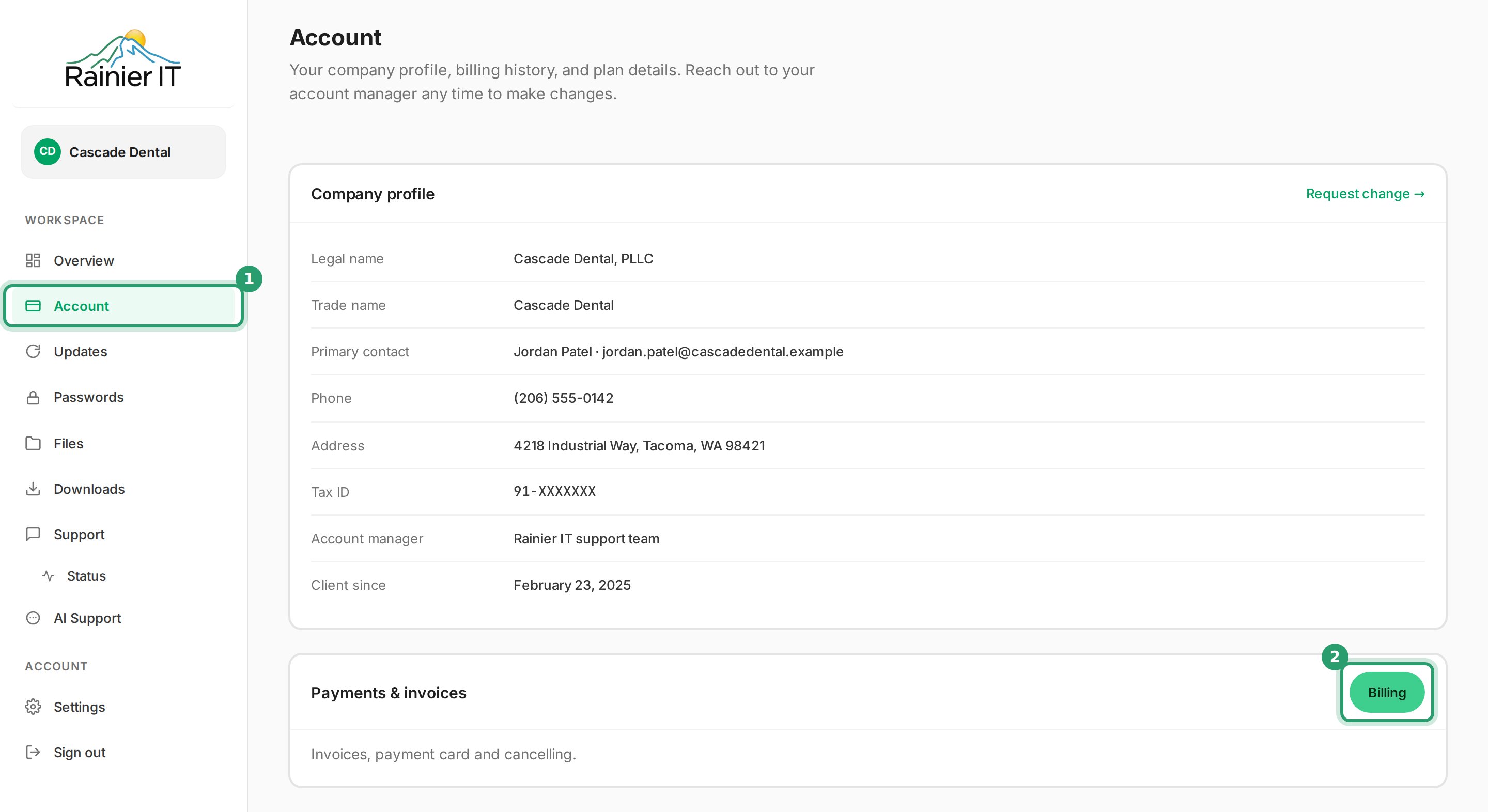Click the Address field label
Screen dimensions: 1488x812
pyautogui.click(x=337, y=445)
